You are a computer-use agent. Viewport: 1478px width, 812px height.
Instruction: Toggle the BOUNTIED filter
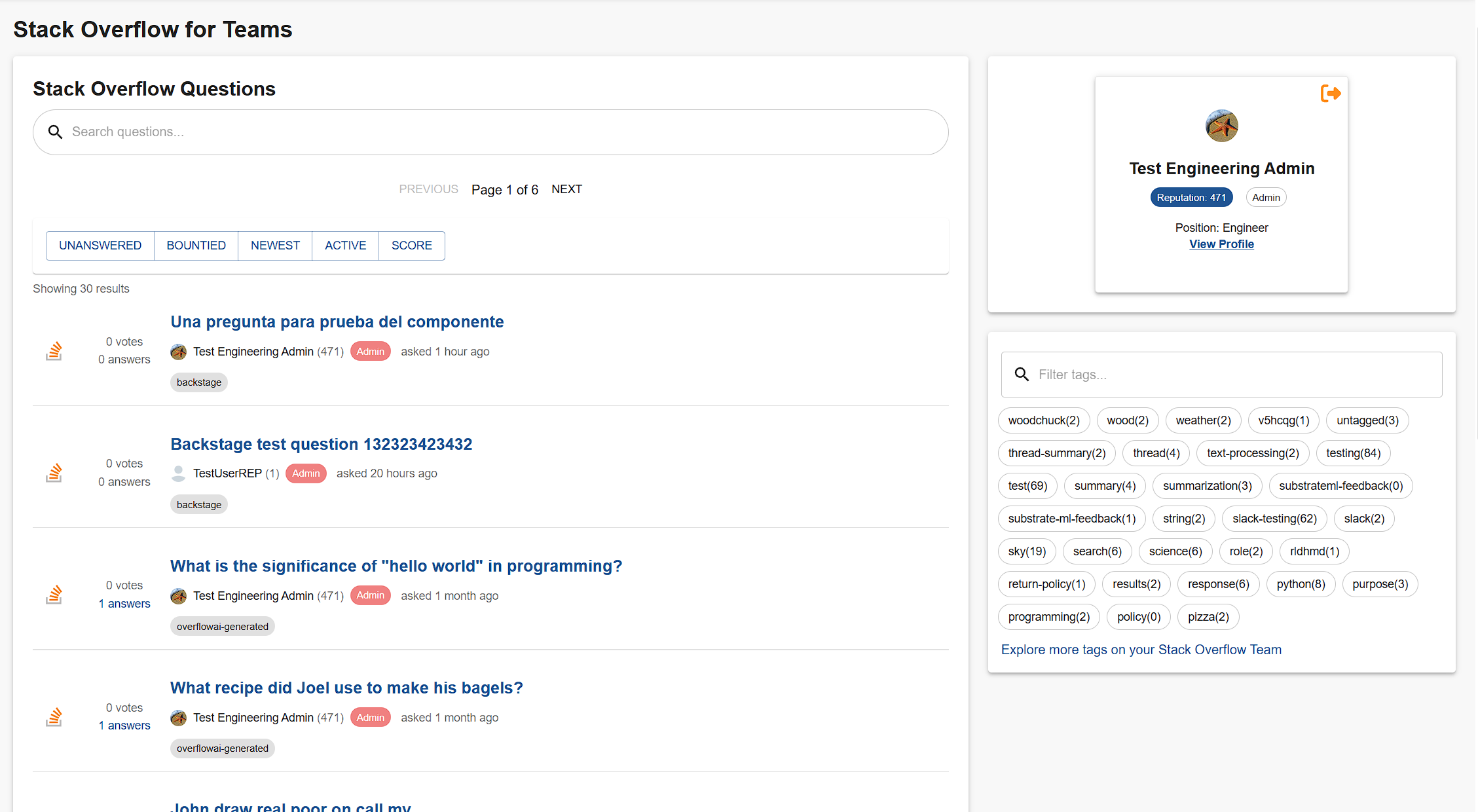point(196,246)
